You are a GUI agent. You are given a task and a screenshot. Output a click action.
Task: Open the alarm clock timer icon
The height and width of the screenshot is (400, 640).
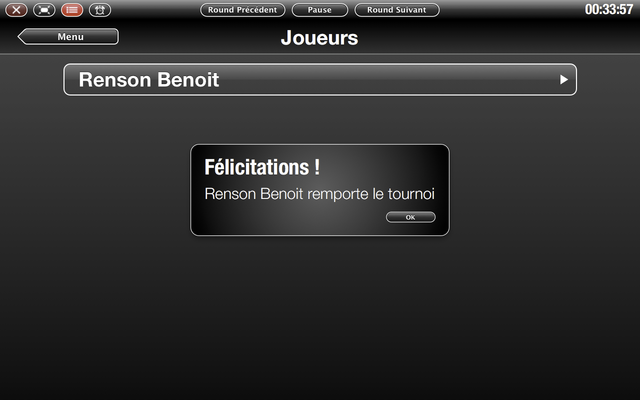click(x=100, y=10)
